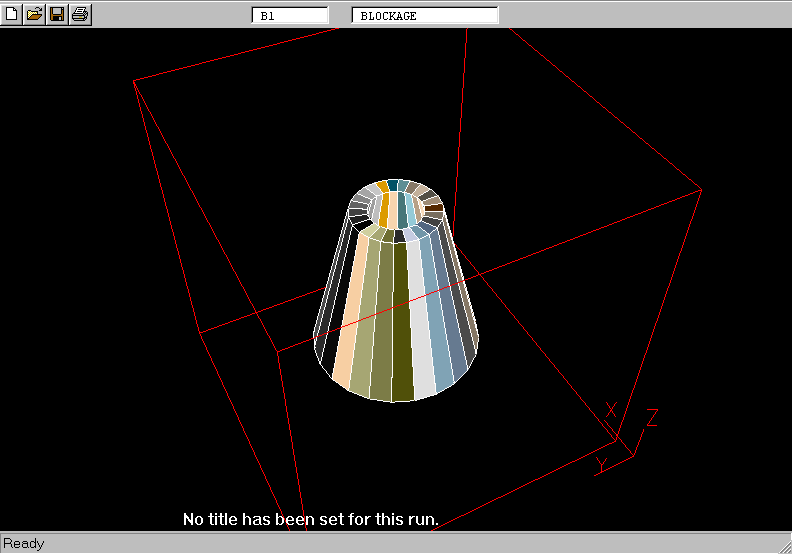The height and width of the screenshot is (554, 792).
Task: Click the BLOCKAGE object type field
Action: click(x=425, y=16)
